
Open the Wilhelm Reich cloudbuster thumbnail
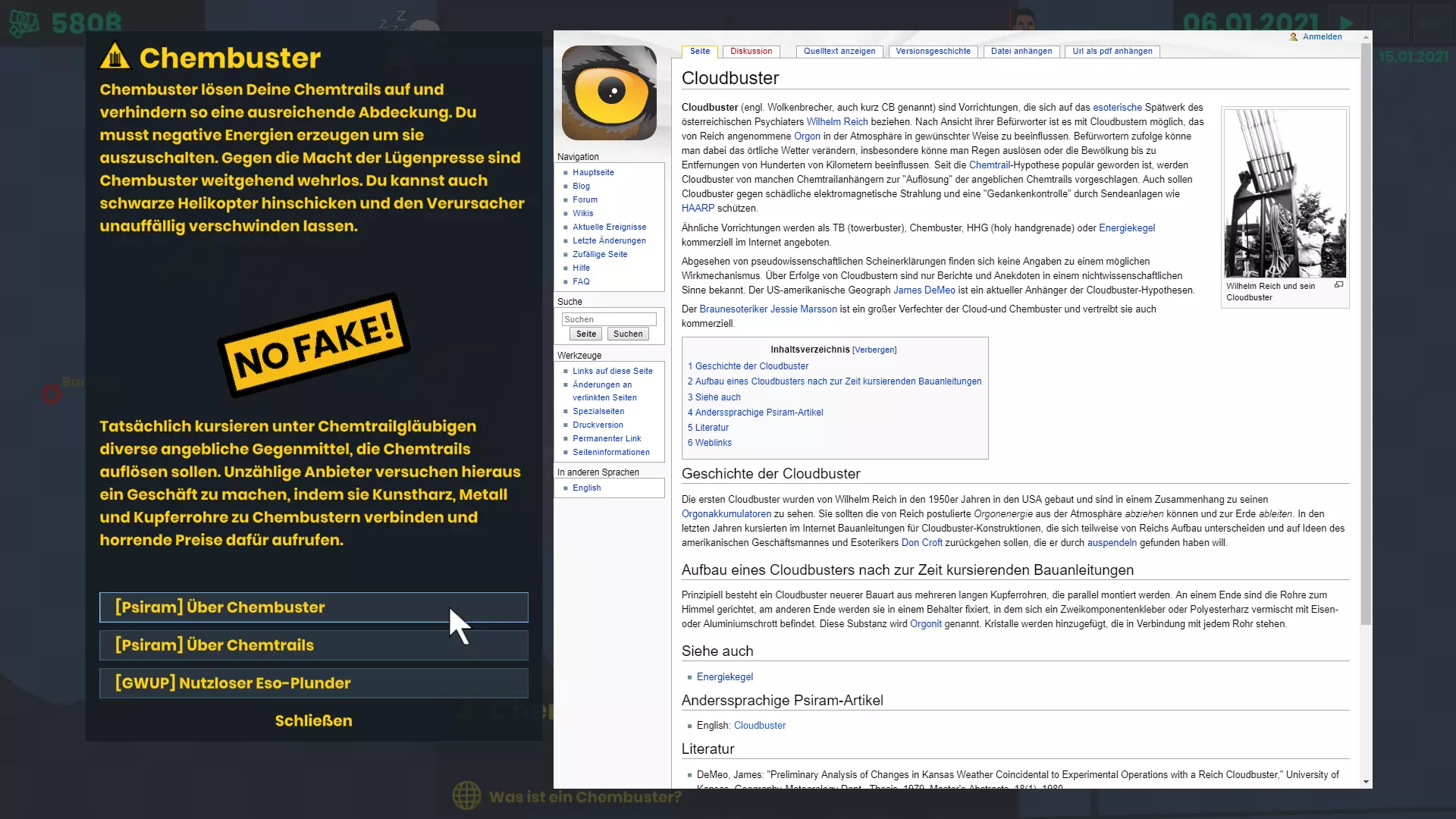(1285, 193)
